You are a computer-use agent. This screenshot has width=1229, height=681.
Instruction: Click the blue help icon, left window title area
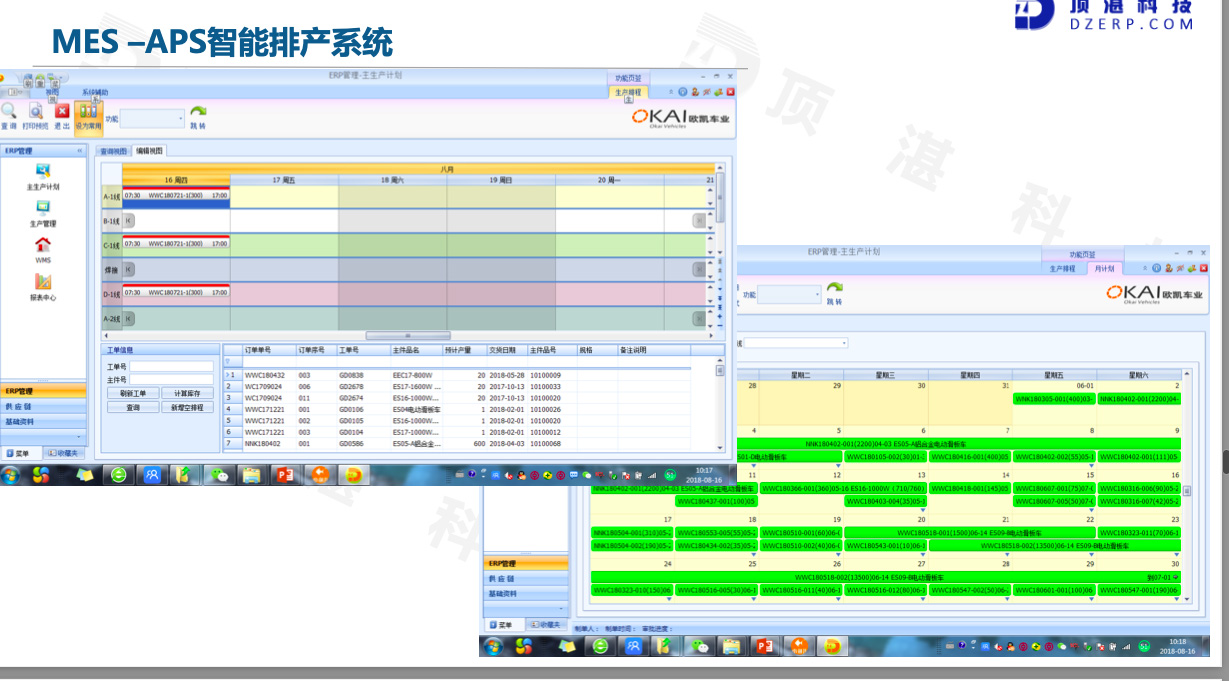point(682,91)
